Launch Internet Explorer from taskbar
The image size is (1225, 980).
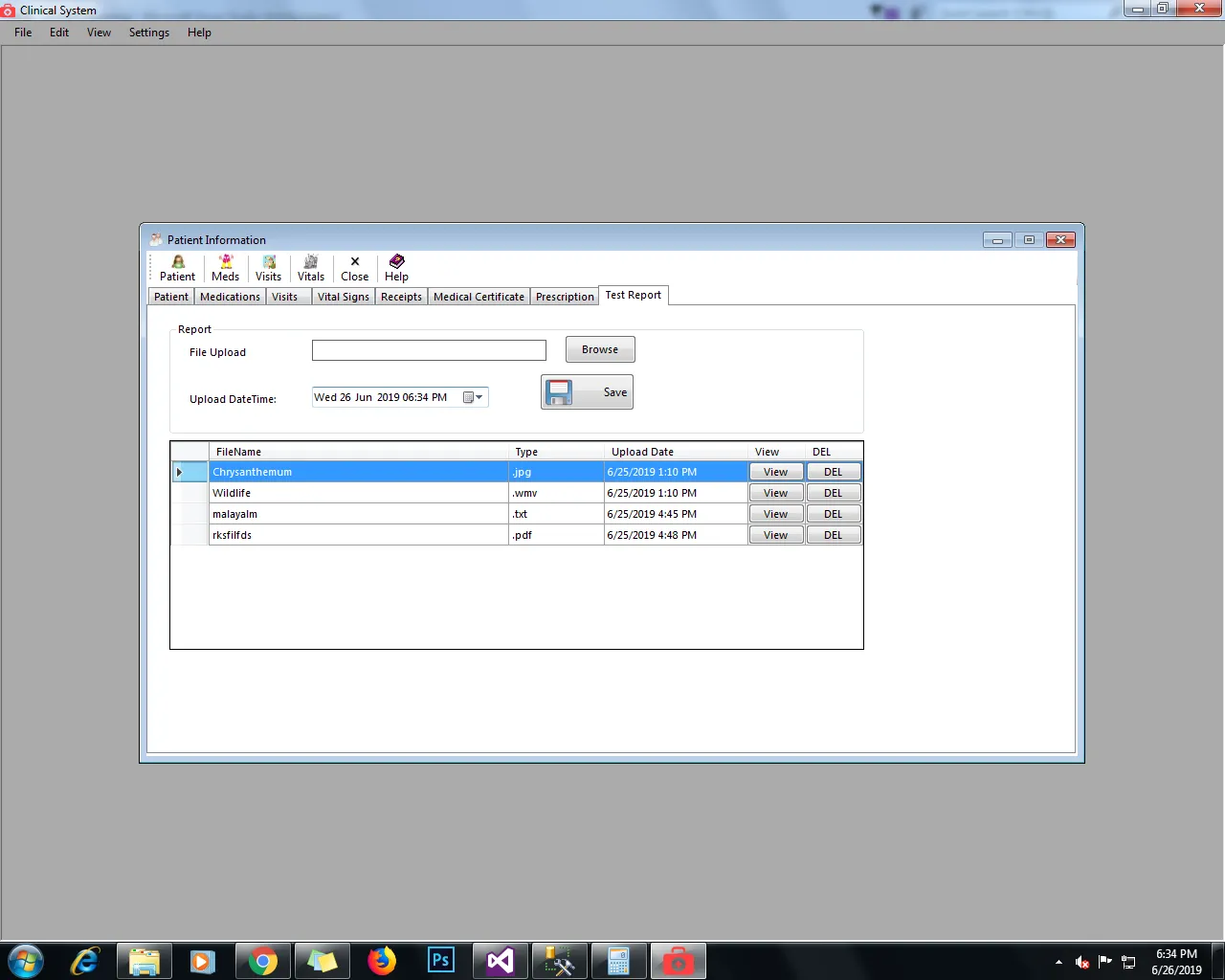[x=85, y=961]
